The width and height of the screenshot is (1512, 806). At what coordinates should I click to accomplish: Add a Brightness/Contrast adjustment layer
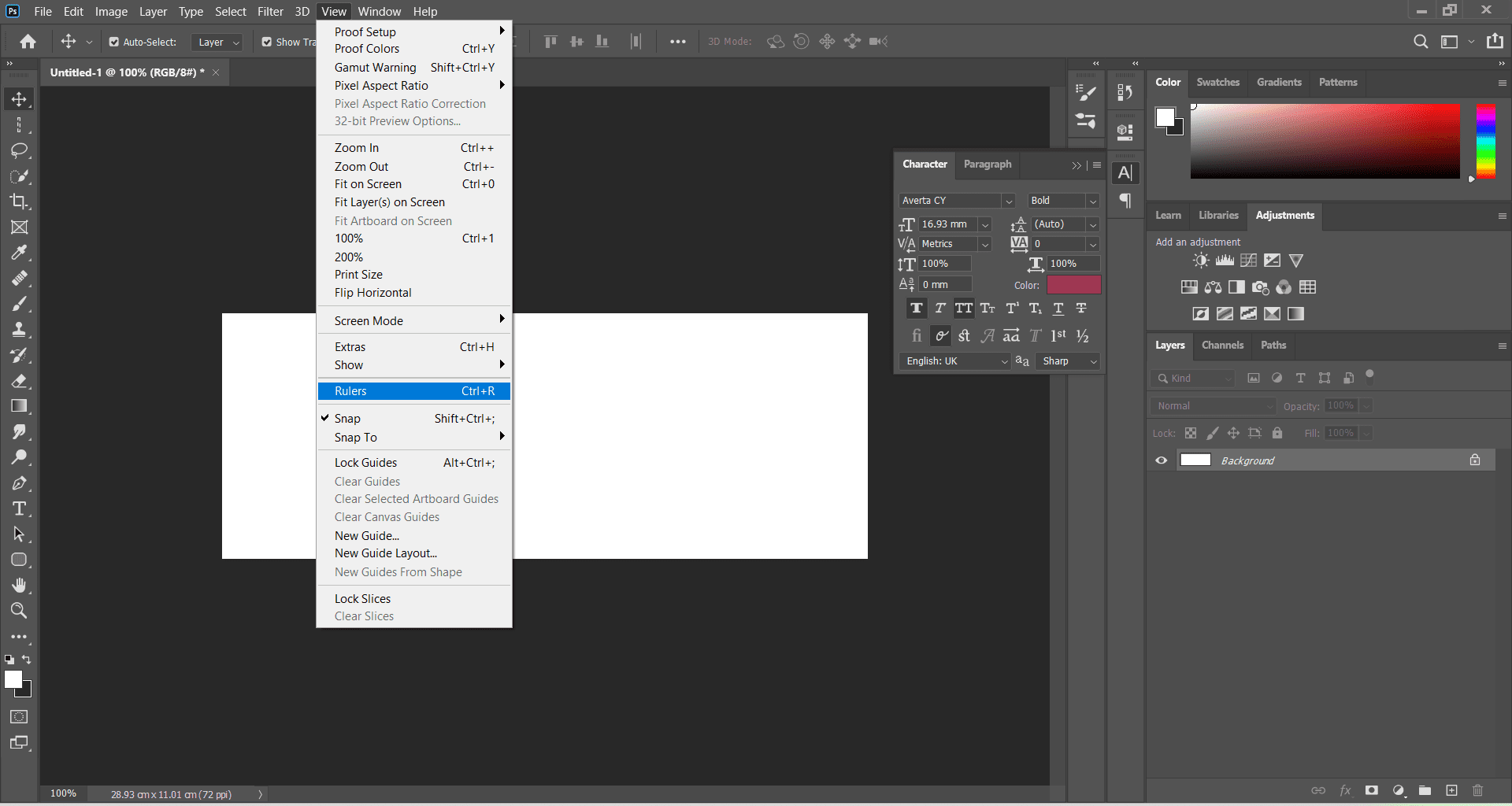1200,261
